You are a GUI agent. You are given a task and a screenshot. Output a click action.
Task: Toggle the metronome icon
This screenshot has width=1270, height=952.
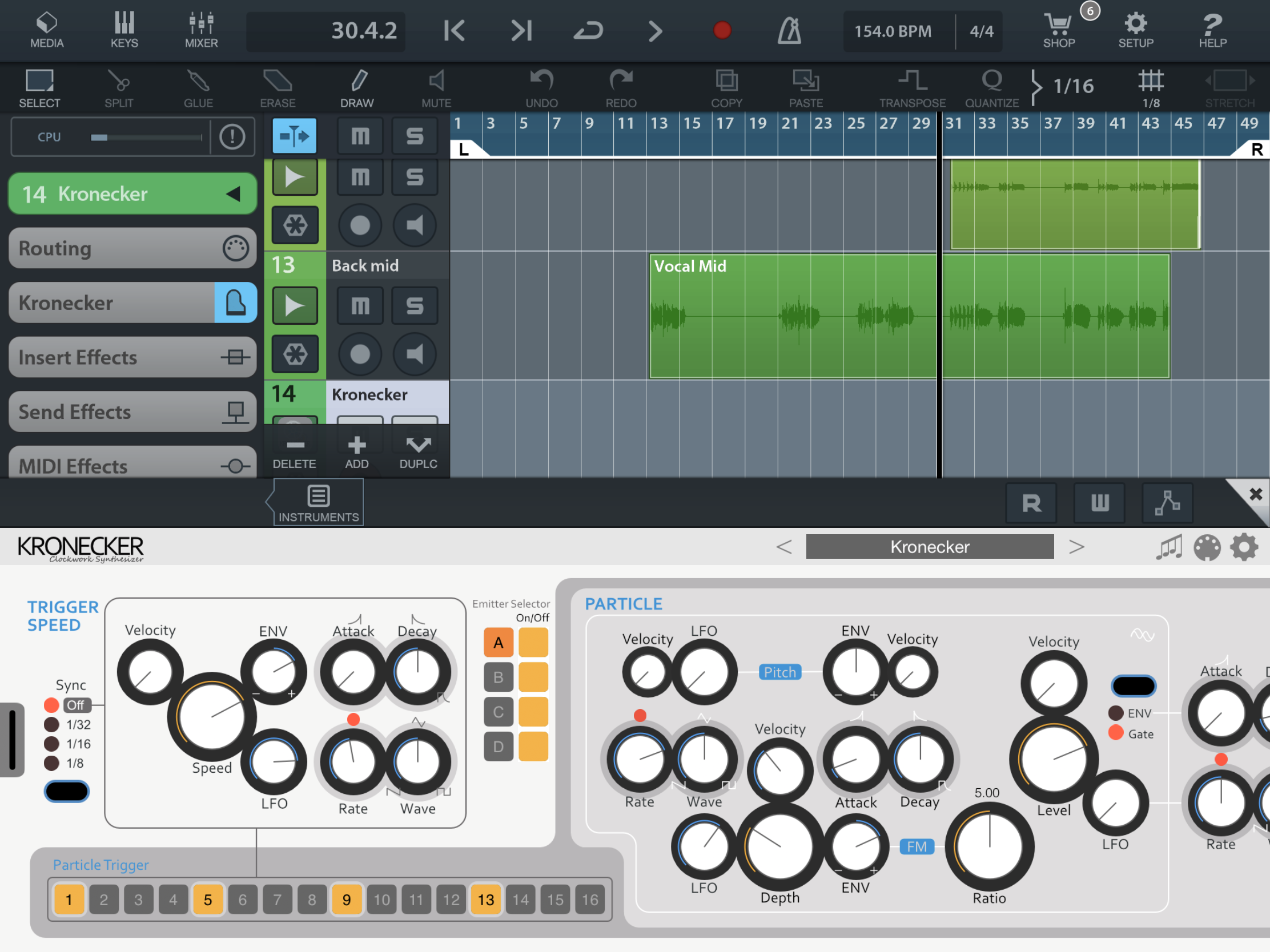pyautogui.click(x=789, y=30)
